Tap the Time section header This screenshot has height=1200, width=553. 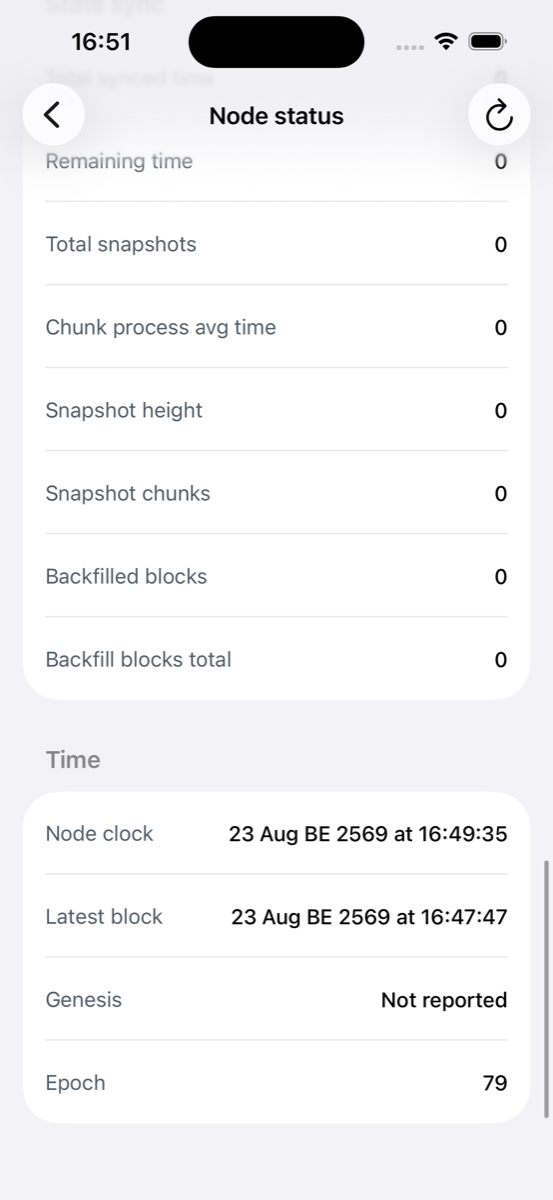point(73,760)
